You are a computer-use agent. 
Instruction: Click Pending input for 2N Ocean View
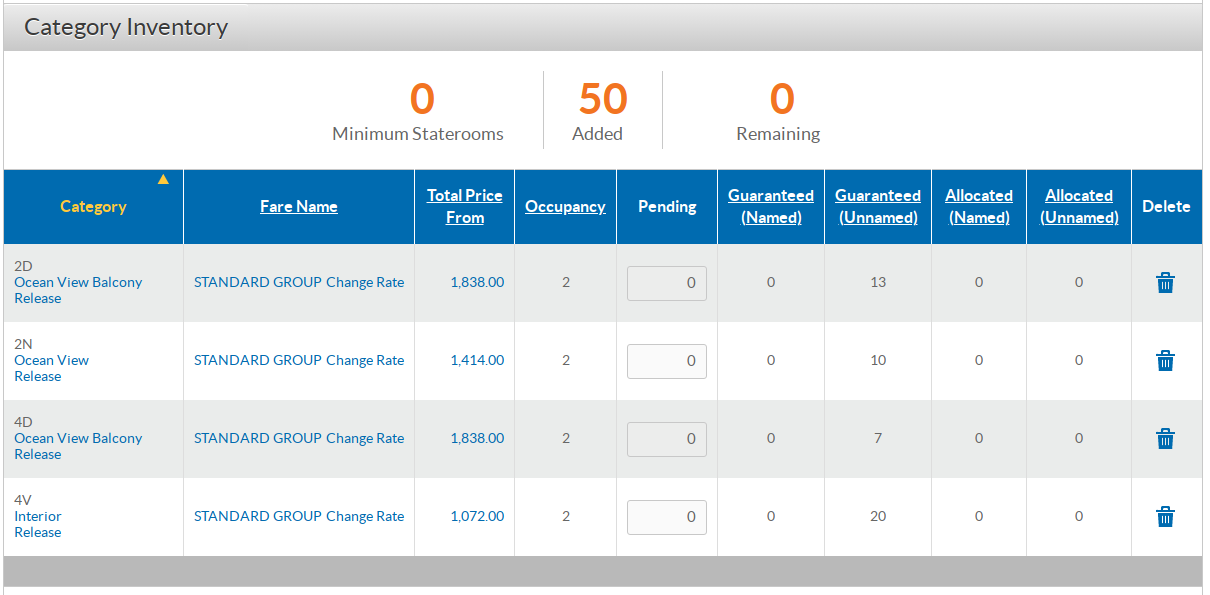click(x=666, y=361)
